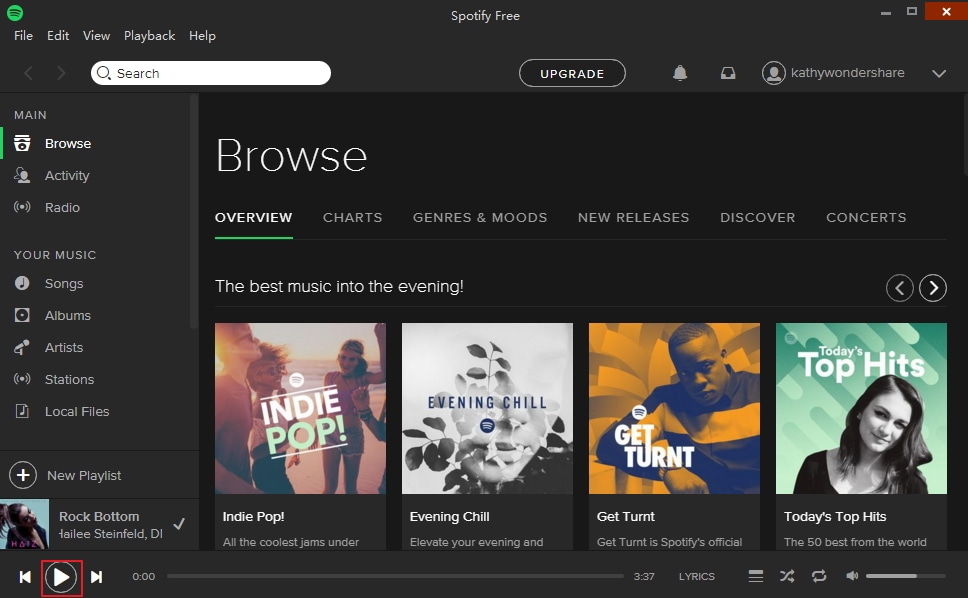Click the New Playlist label
The height and width of the screenshot is (598, 968).
[84, 476]
